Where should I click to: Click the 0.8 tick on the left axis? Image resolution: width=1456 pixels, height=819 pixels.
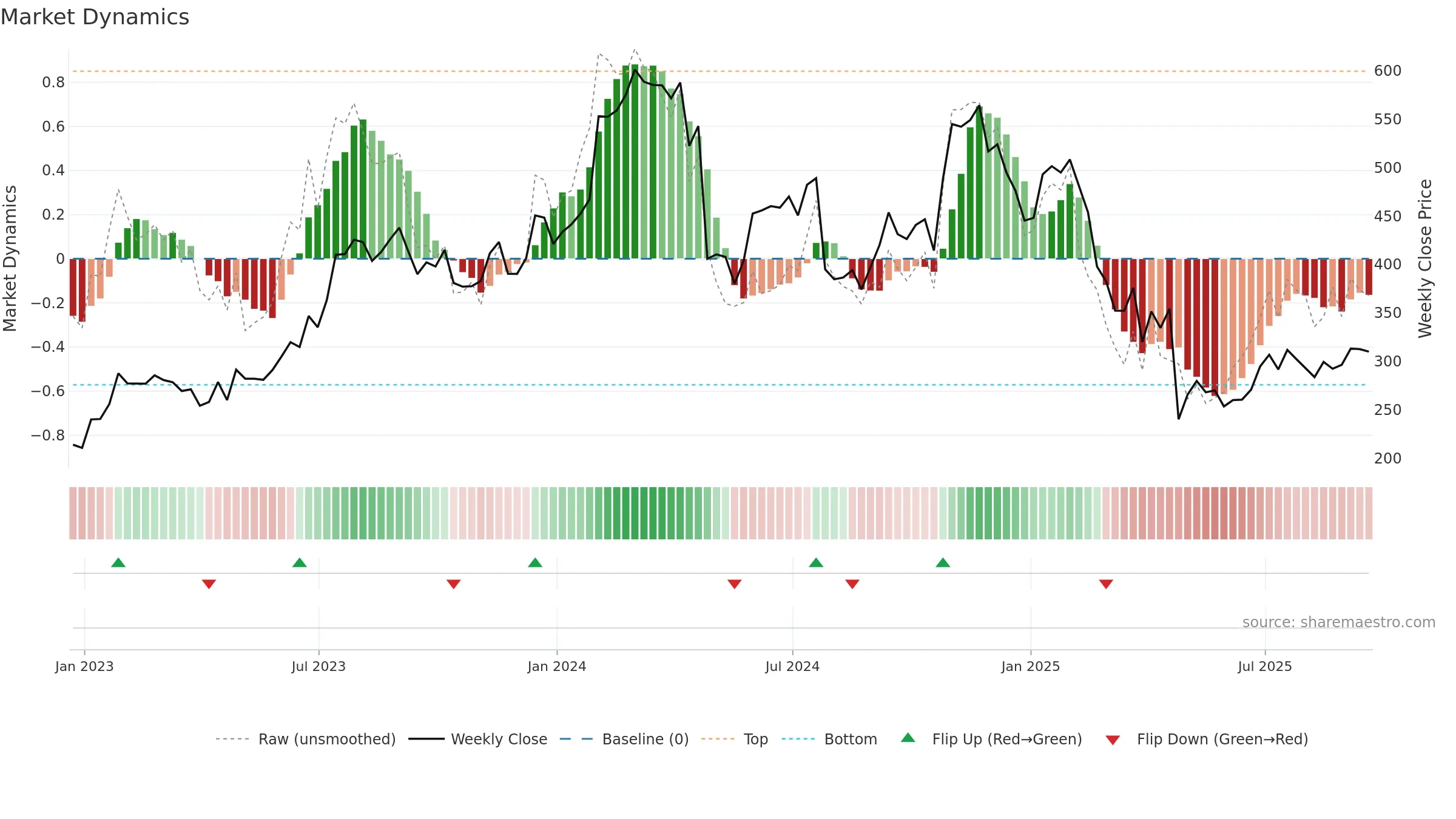point(53,83)
